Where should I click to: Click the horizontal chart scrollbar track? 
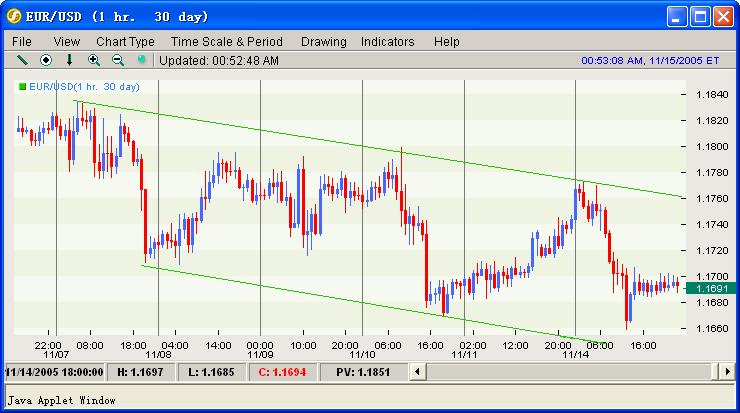pos(572,372)
